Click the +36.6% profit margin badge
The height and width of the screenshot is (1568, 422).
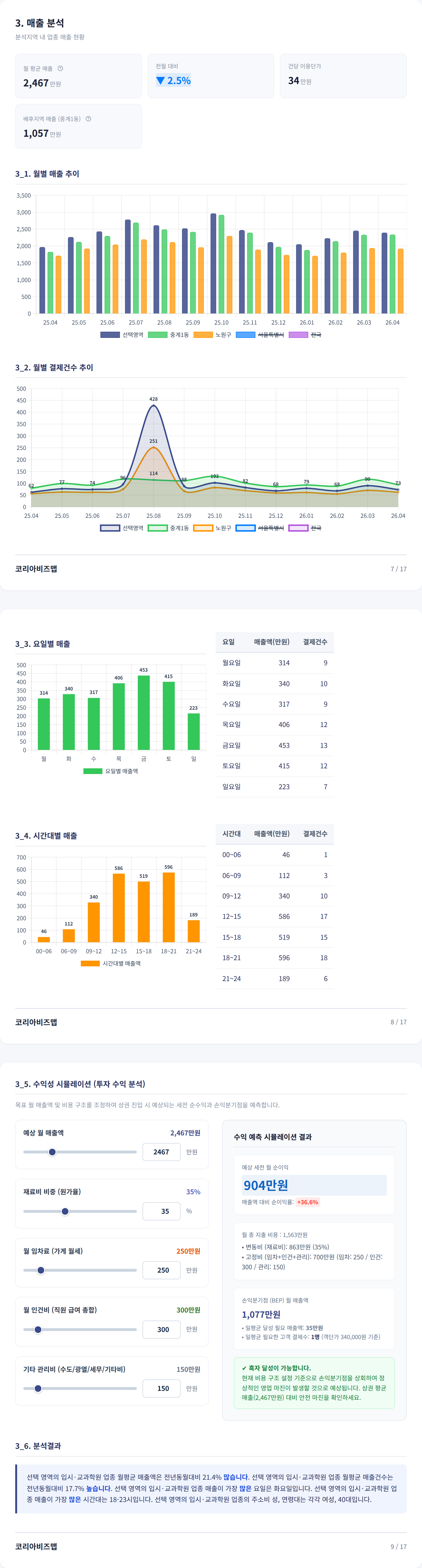[307, 1202]
